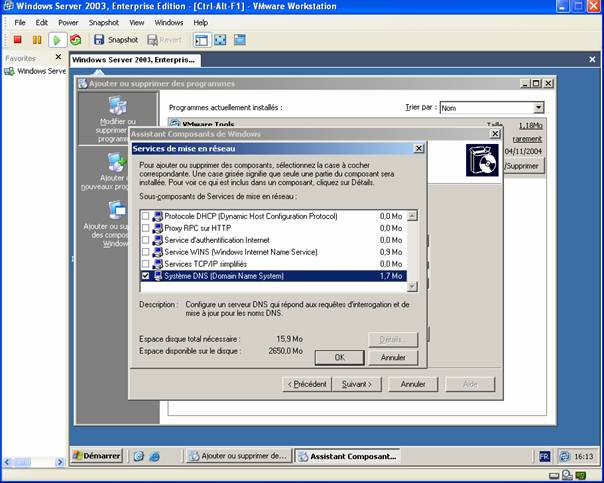Click Ajouter de nouveaux programmes icon
The width and height of the screenshot is (604, 483).
(x=117, y=162)
